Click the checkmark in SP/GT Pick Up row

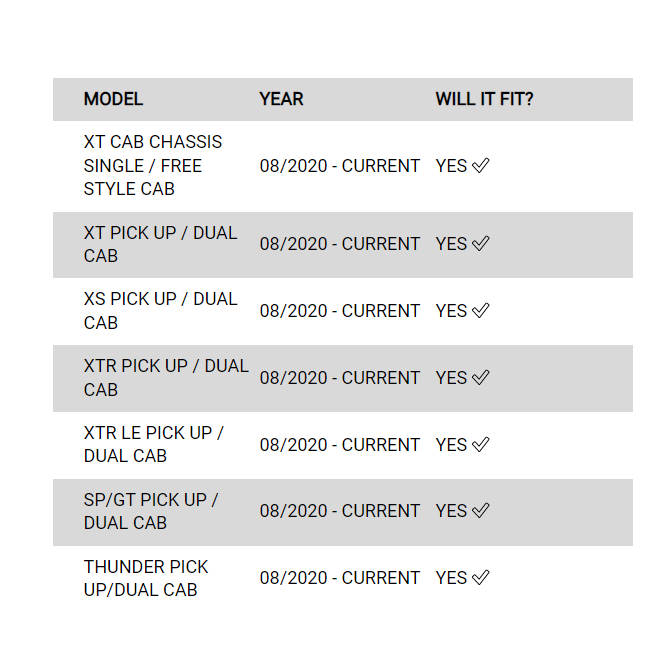coord(480,511)
